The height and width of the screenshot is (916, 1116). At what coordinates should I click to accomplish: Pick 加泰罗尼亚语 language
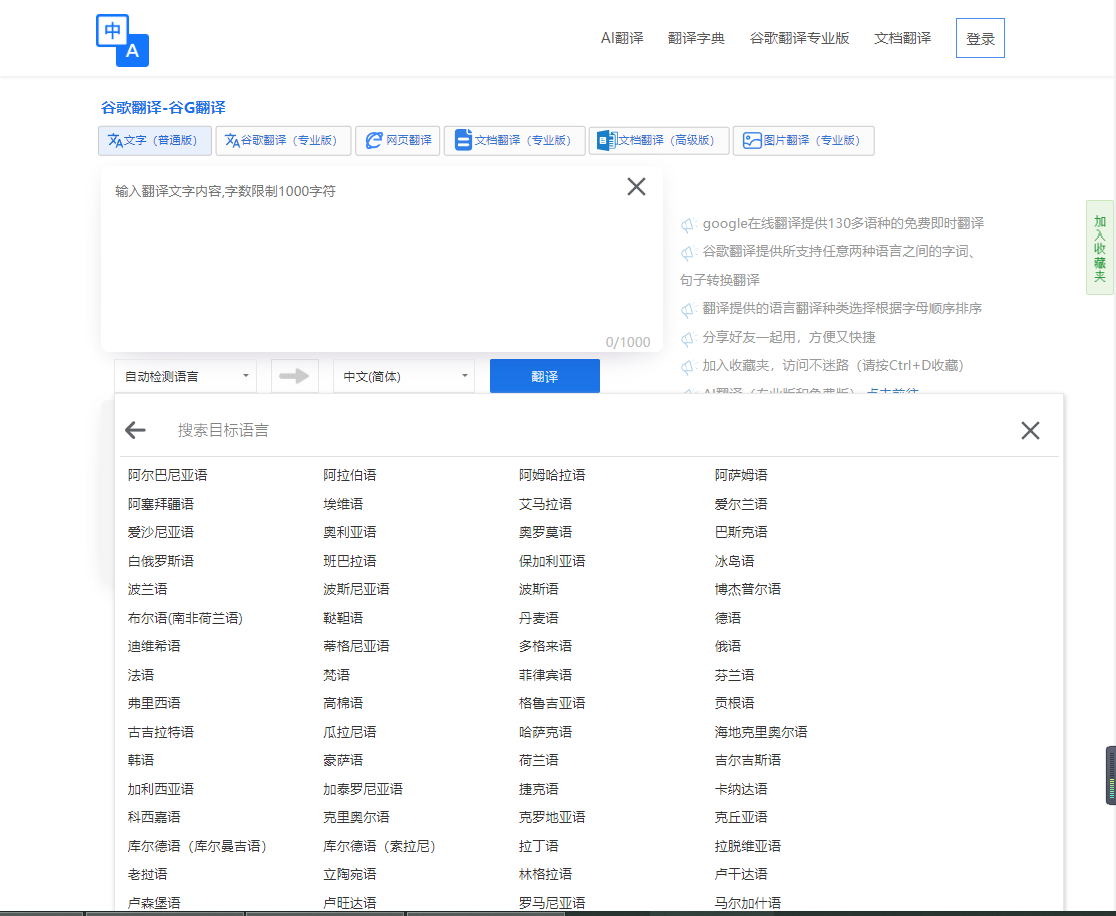pyautogui.click(x=363, y=789)
